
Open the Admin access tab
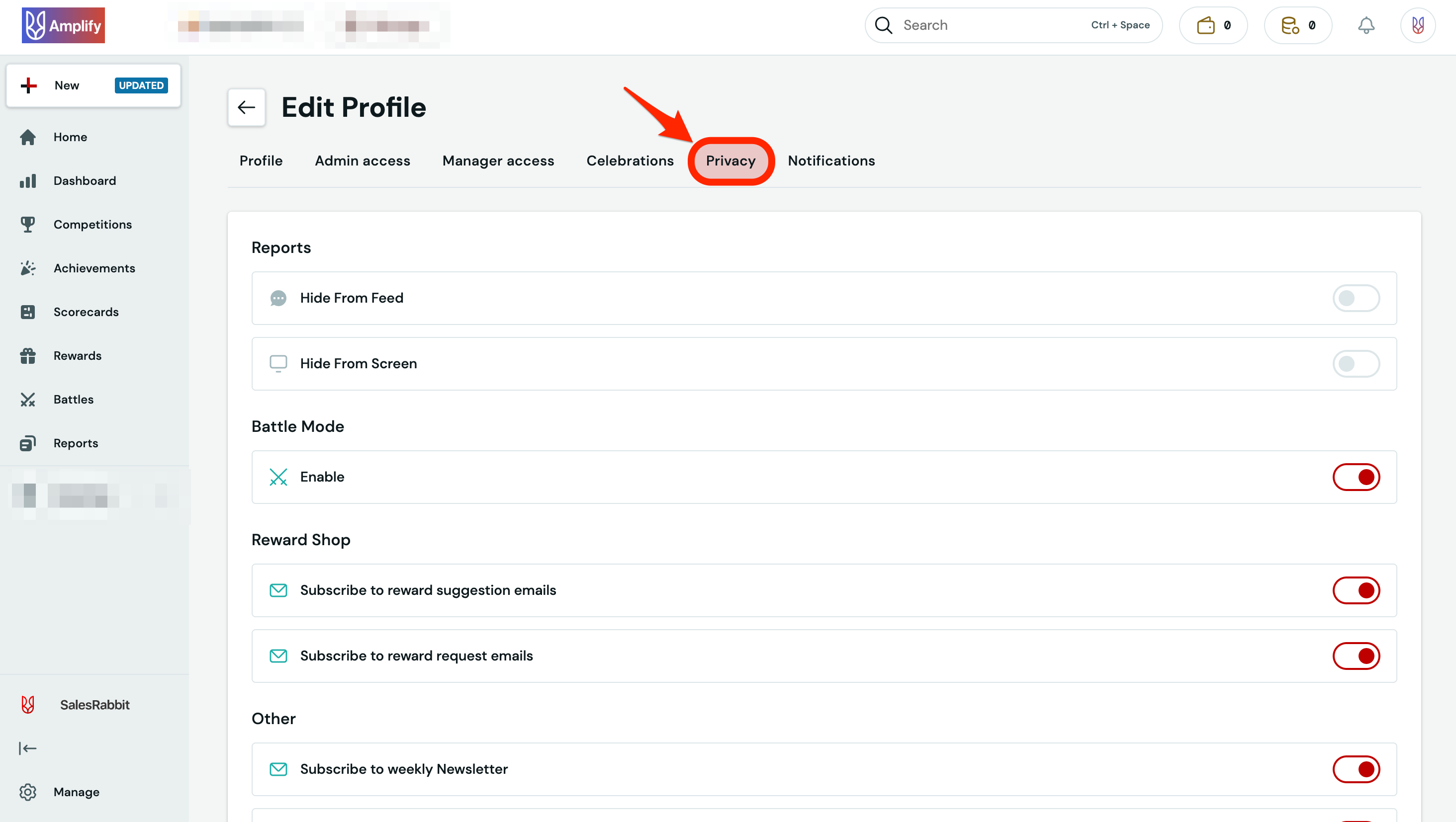[x=362, y=161]
